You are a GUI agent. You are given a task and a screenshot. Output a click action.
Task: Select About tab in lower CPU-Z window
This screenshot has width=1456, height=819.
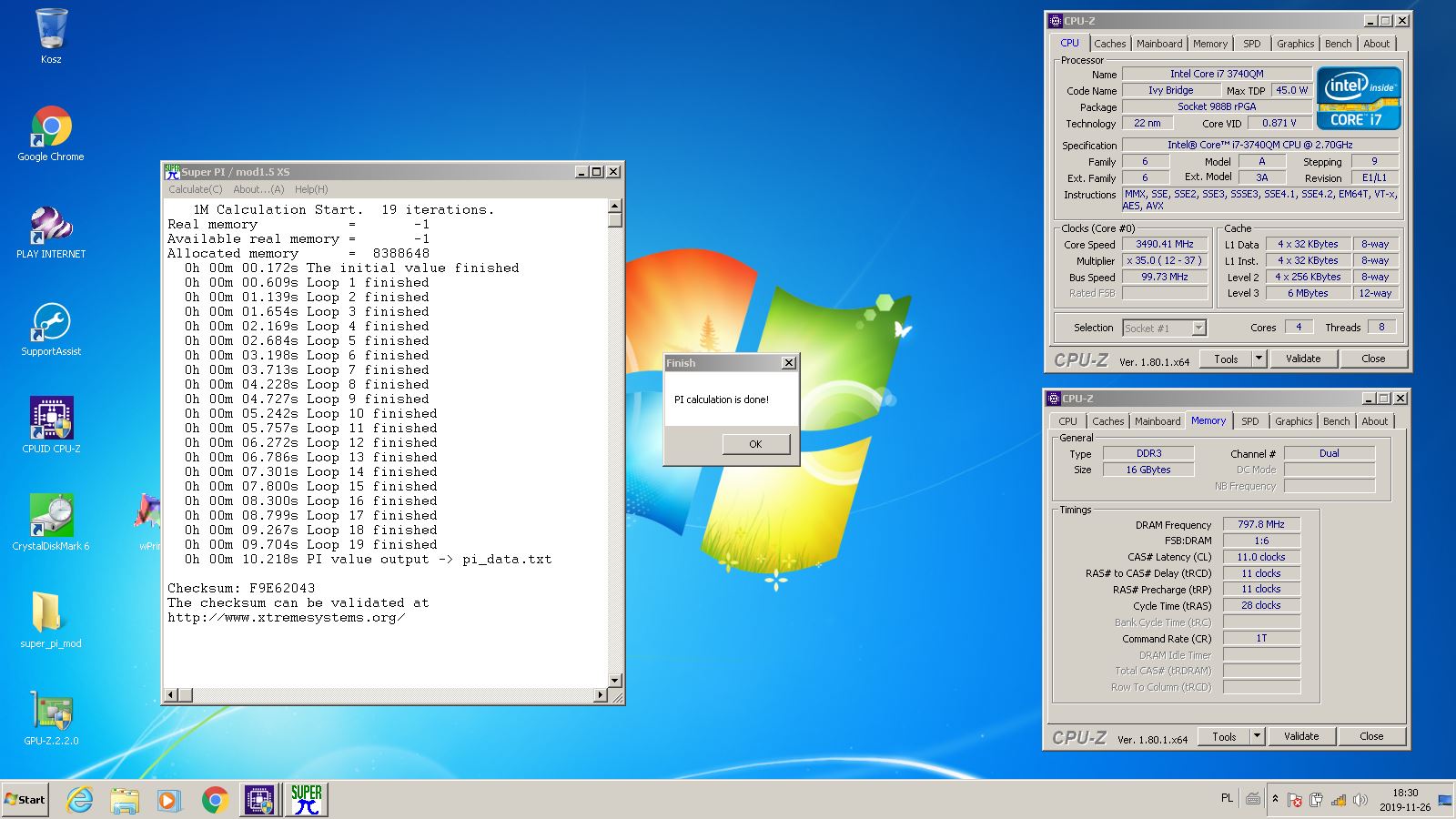tap(1375, 421)
